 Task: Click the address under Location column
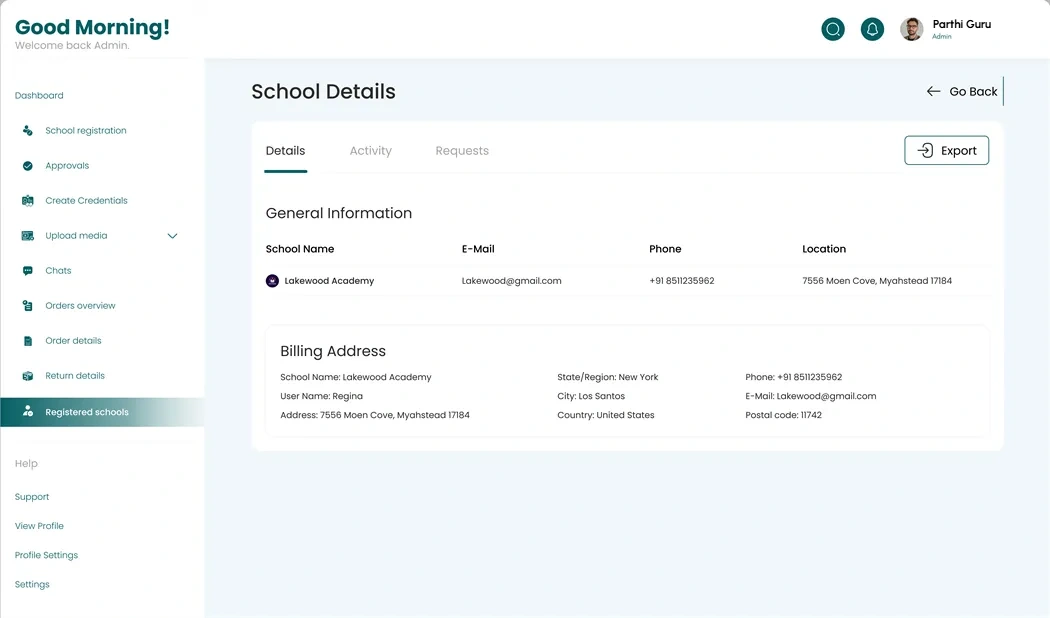877,281
